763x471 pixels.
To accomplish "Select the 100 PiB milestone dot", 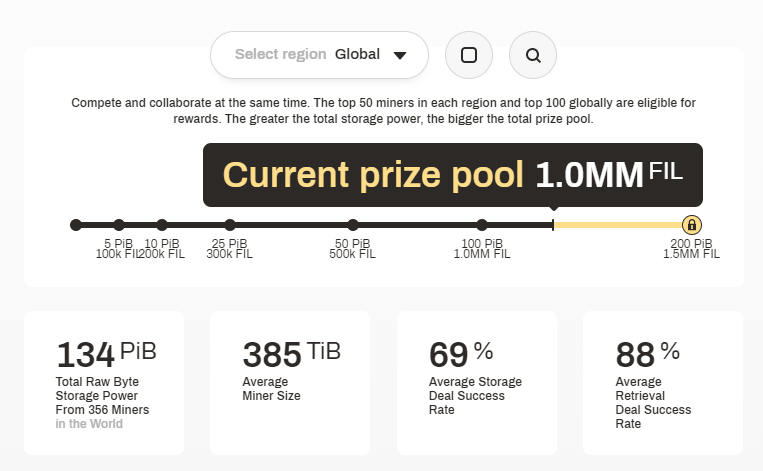I will [x=482, y=225].
